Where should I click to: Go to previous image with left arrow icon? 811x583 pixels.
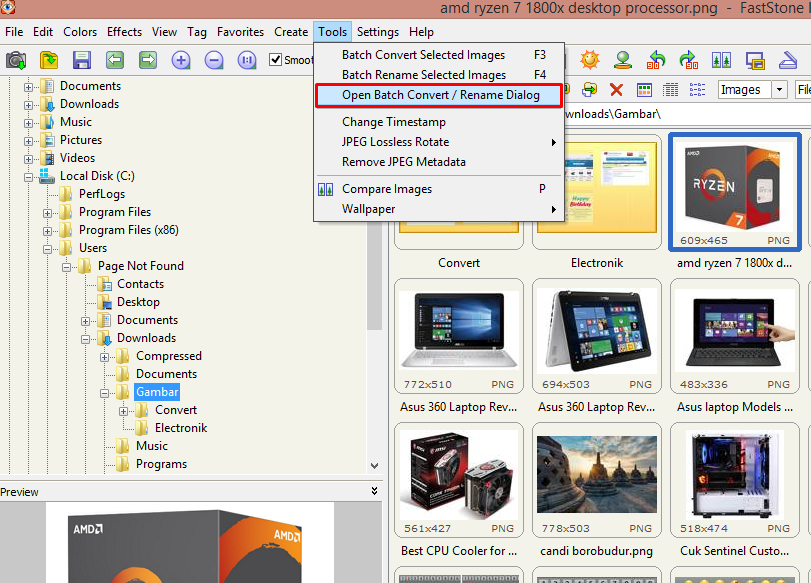point(115,61)
